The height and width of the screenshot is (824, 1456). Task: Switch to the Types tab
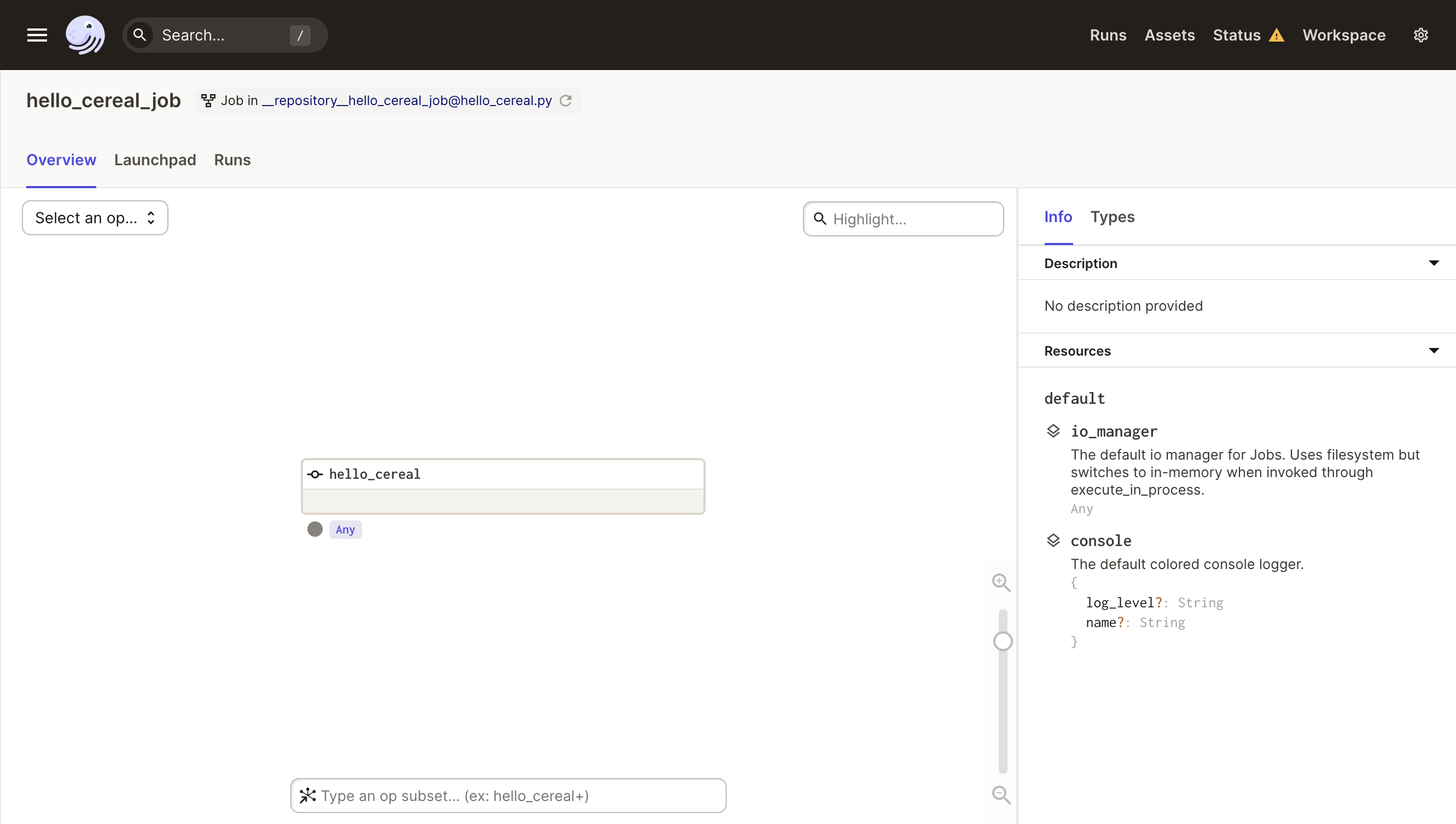click(x=1112, y=216)
